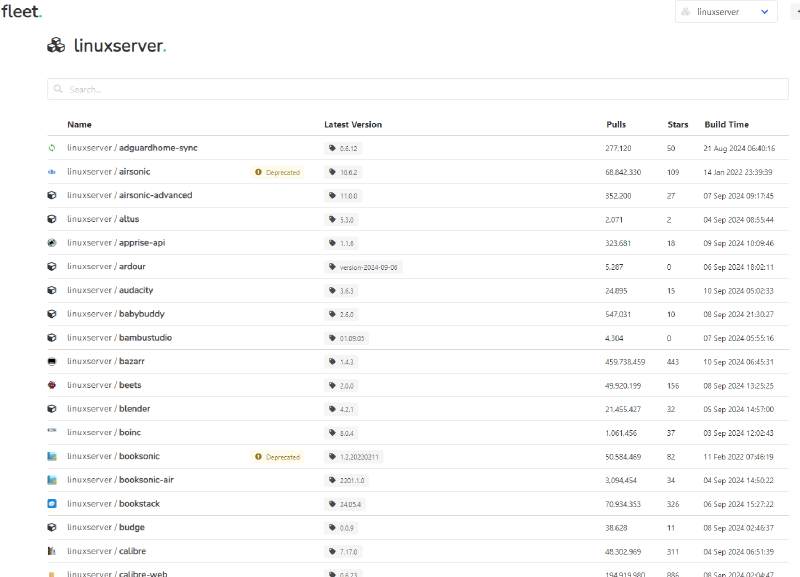The width and height of the screenshot is (800, 577).
Task: Click the fleet logo
Action: coord(21,11)
